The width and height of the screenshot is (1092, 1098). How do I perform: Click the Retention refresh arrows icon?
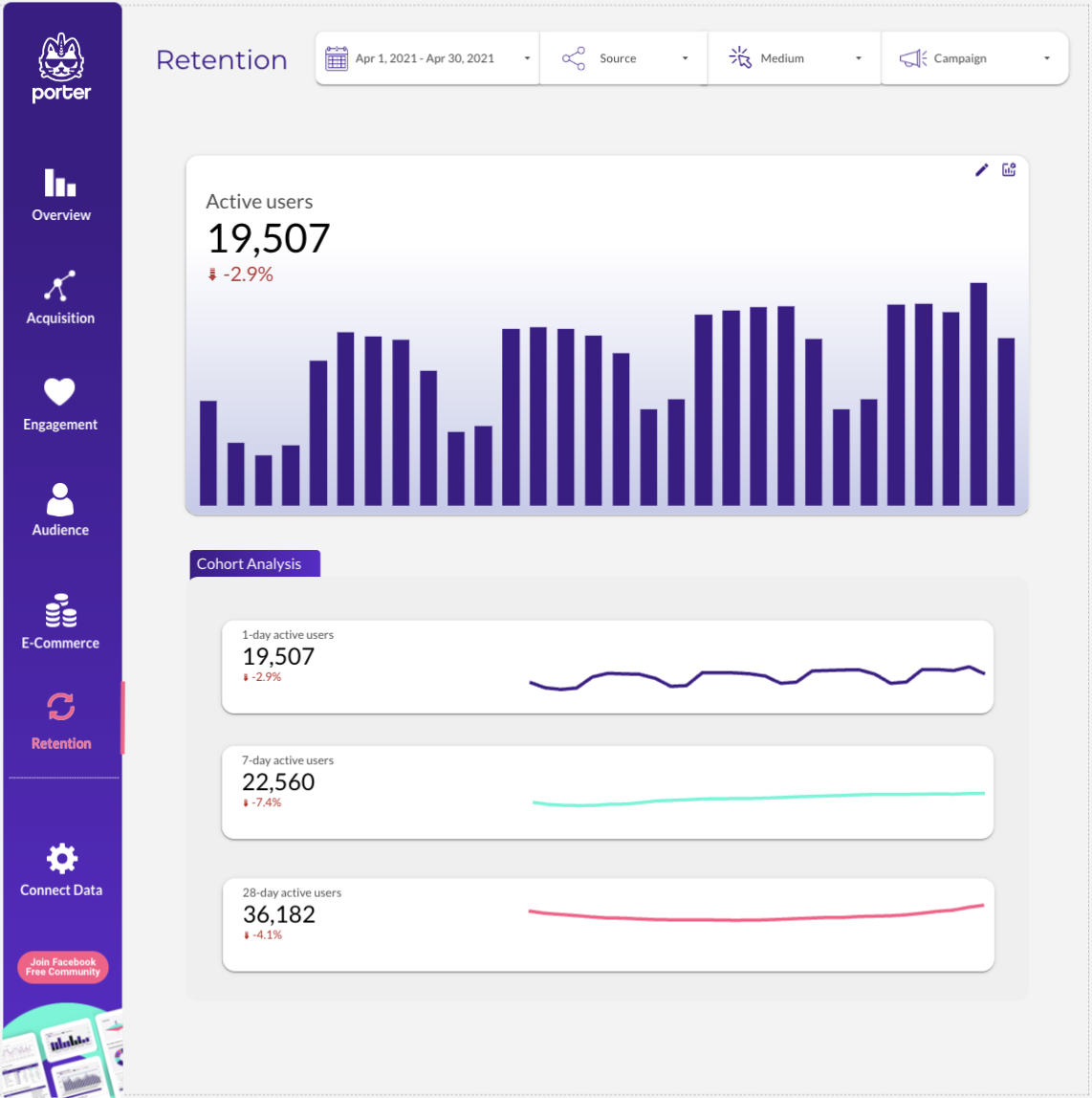click(60, 708)
